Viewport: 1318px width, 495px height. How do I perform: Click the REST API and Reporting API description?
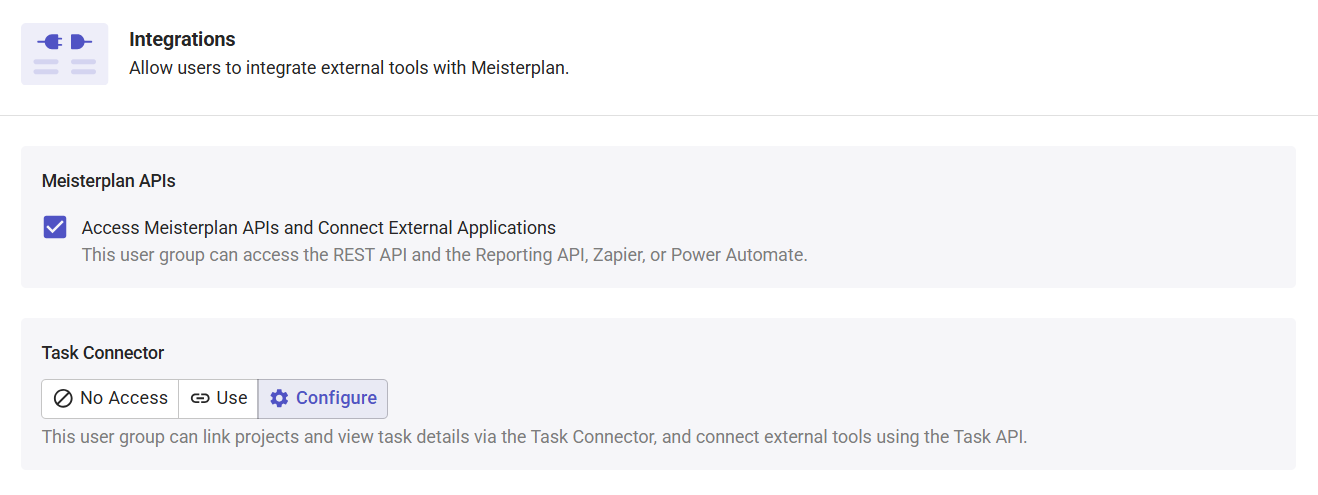pos(444,255)
